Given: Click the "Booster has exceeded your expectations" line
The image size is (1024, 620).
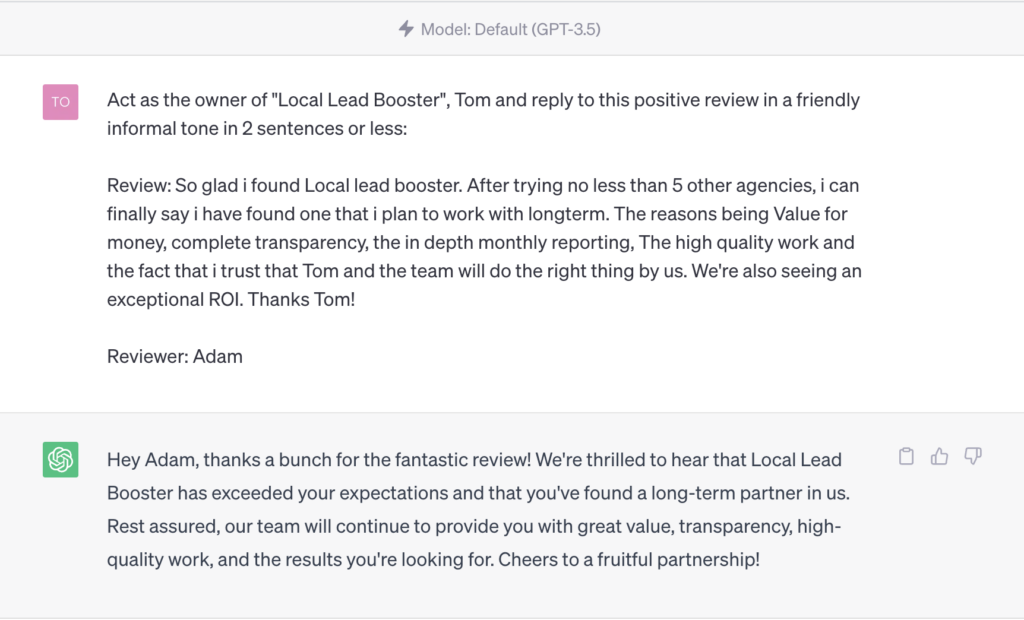Looking at the screenshot, I should click(x=479, y=493).
